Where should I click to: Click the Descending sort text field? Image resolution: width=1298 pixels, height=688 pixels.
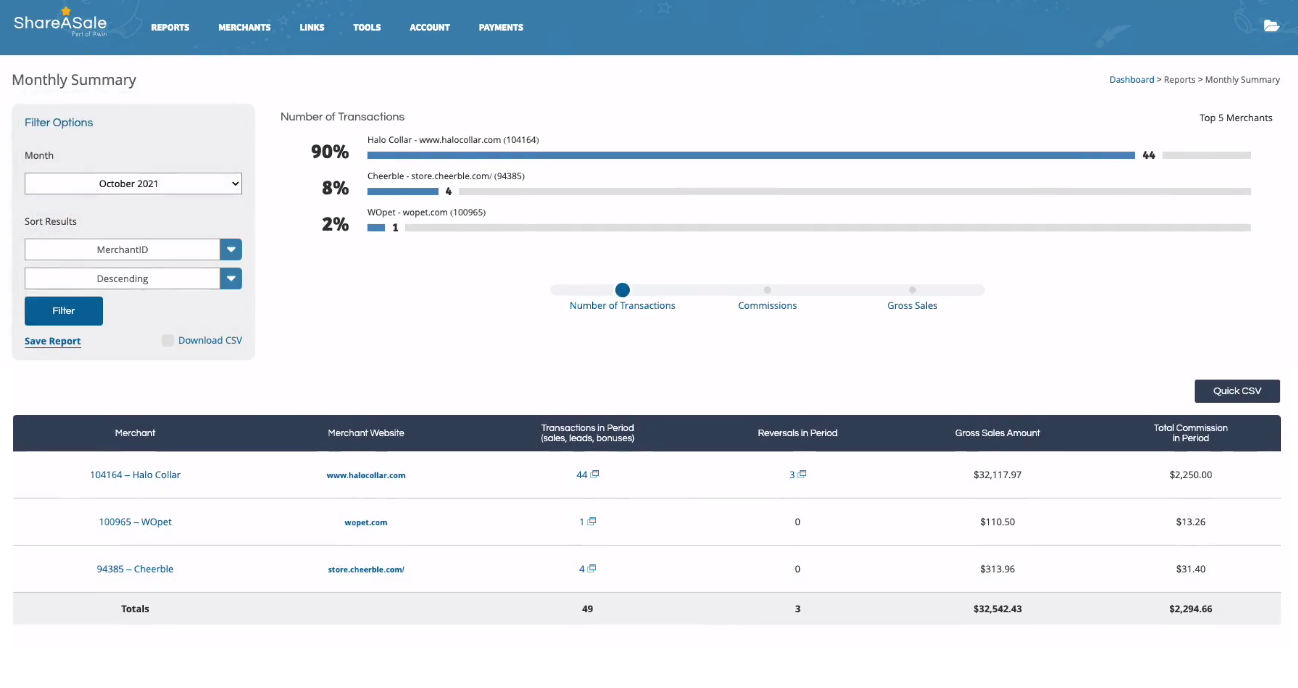coord(122,279)
